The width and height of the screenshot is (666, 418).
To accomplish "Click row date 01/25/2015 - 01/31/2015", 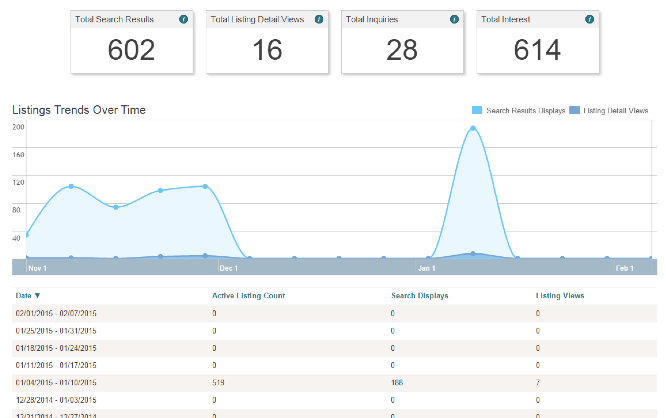I will 56,331.
